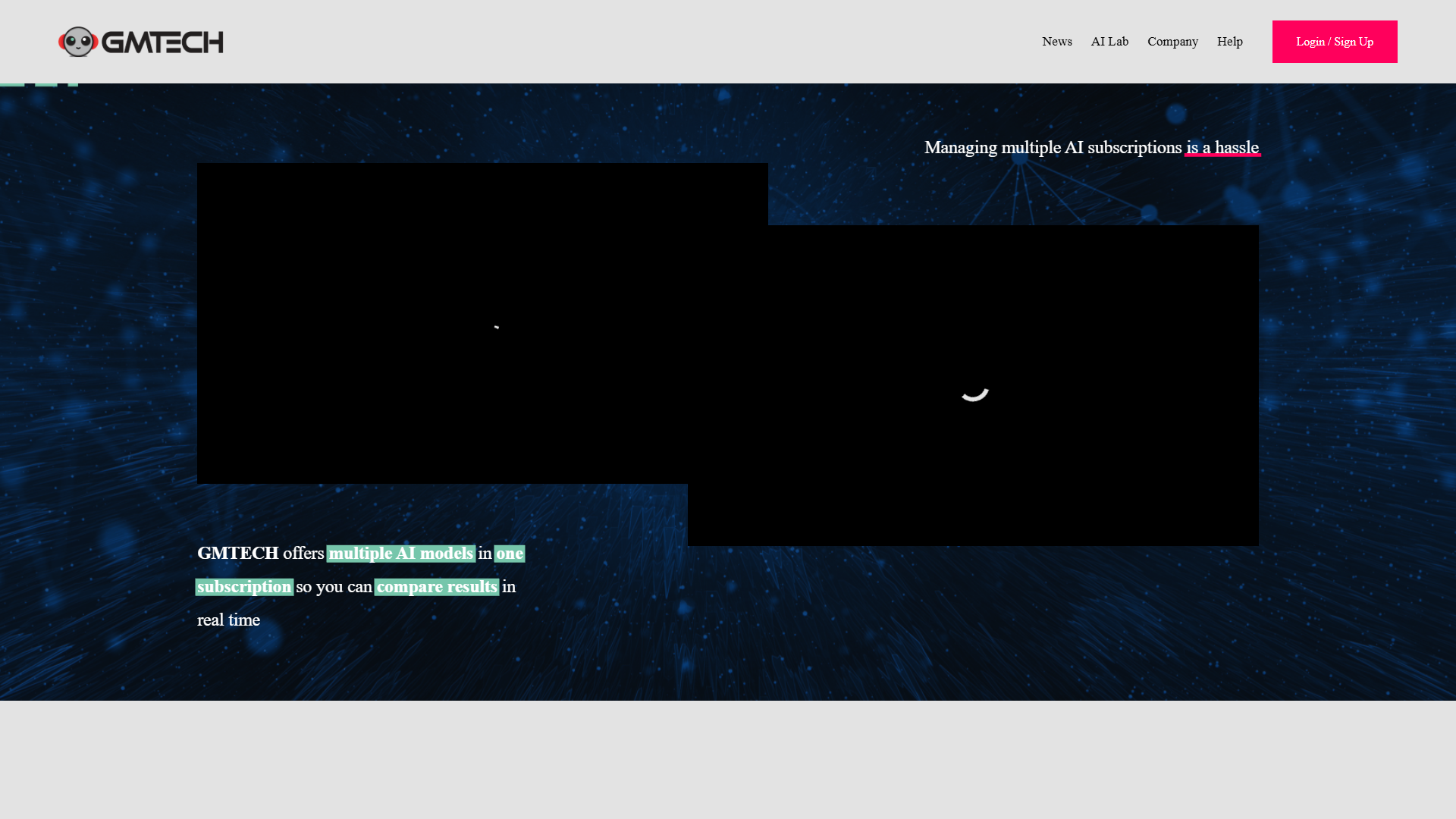
Task: Click the GMTECH wordmark in the header
Action: pyautogui.click(x=162, y=42)
